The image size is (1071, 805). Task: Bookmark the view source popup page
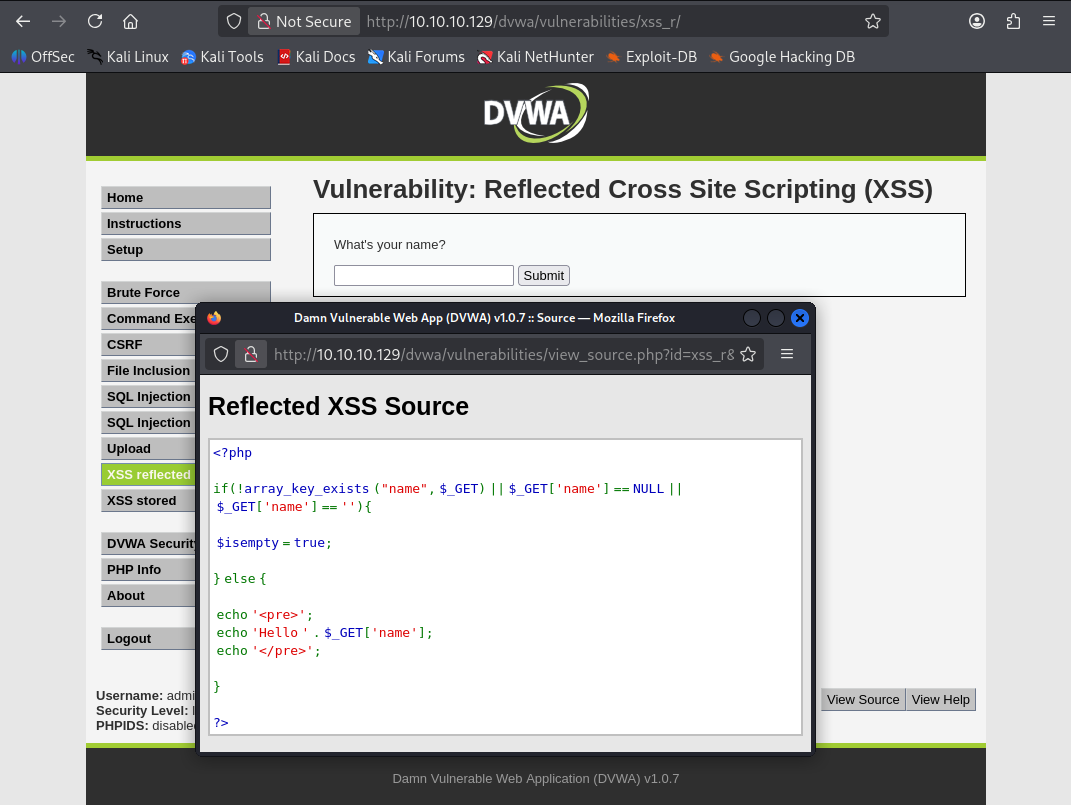click(748, 354)
